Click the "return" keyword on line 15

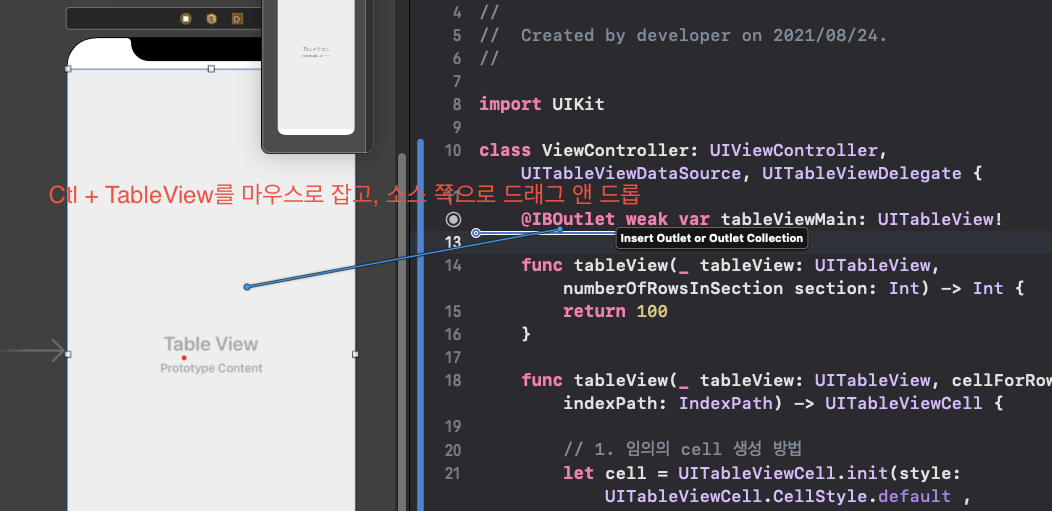point(594,311)
